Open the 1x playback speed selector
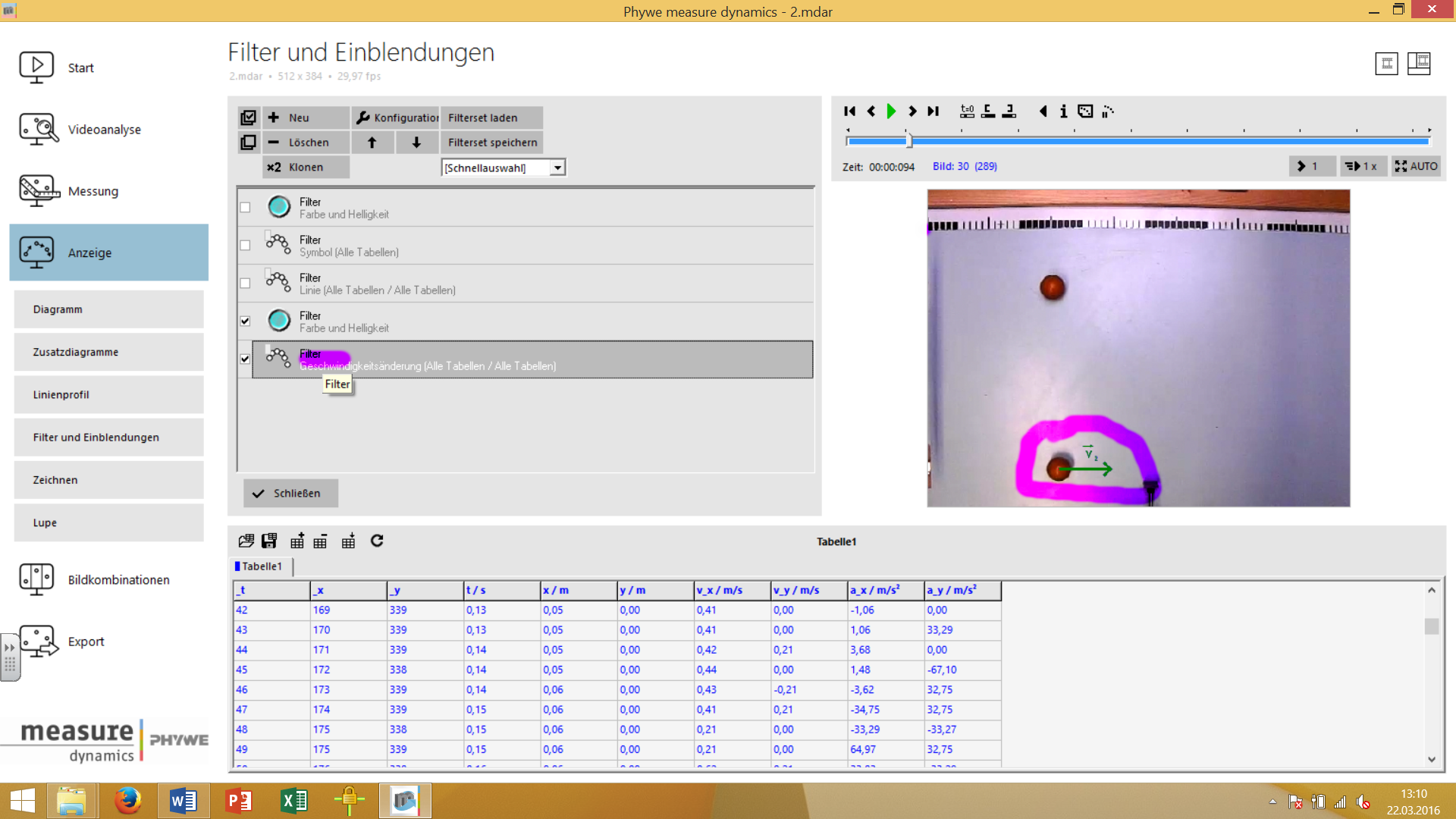 click(x=1363, y=166)
